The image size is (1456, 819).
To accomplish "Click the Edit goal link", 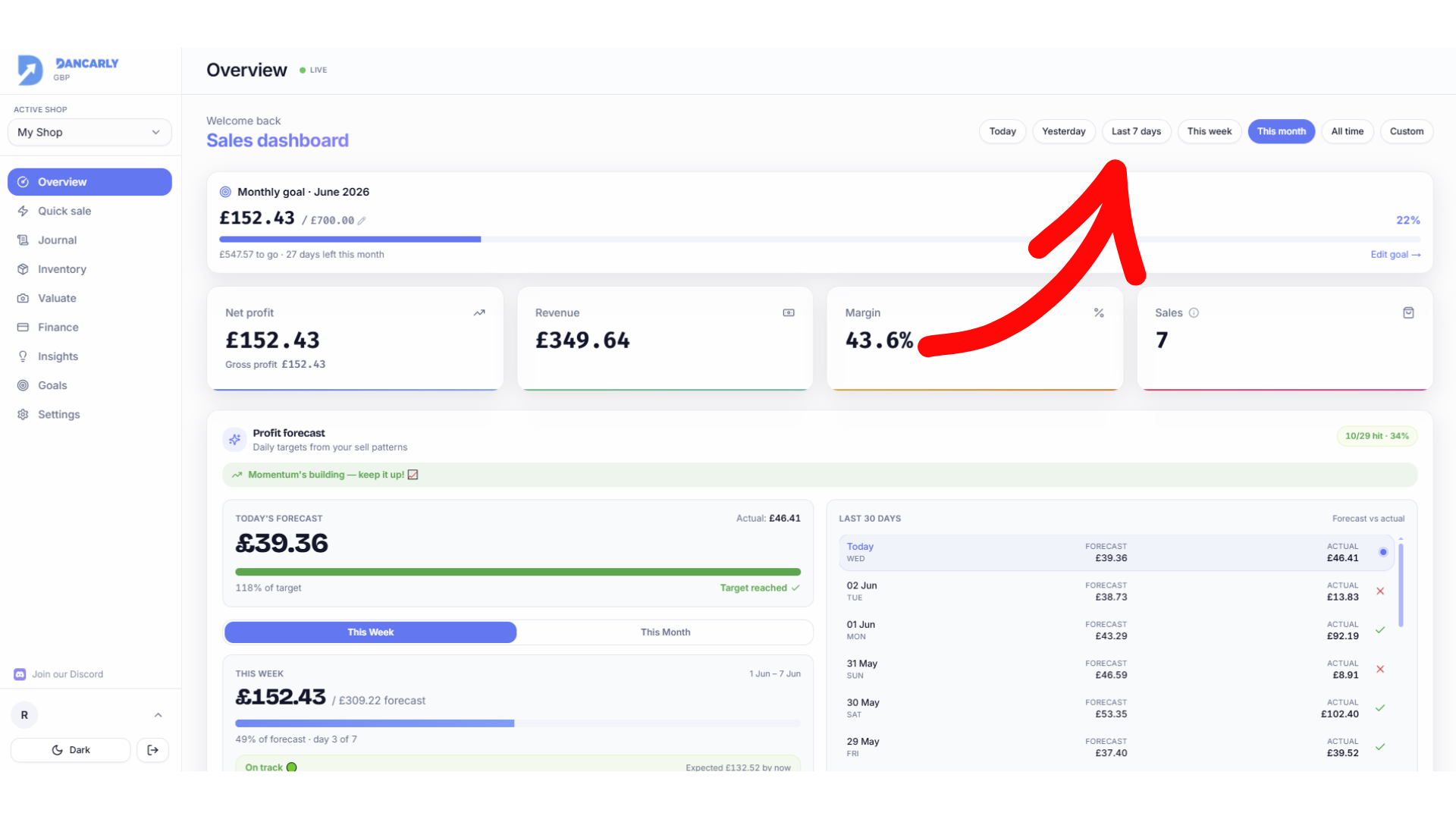I will pos(1395,255).
